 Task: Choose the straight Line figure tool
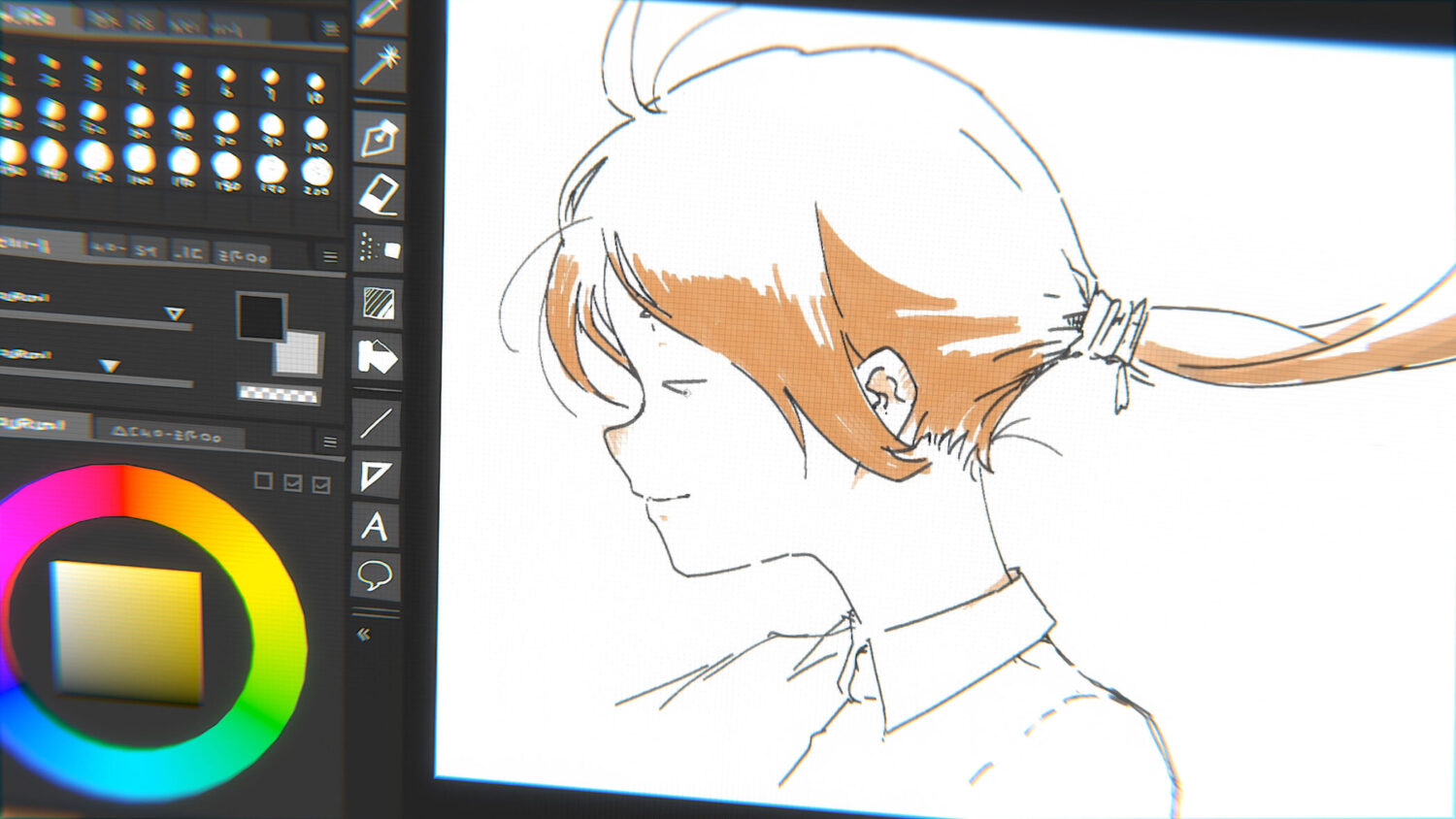[x=376, y=423]
